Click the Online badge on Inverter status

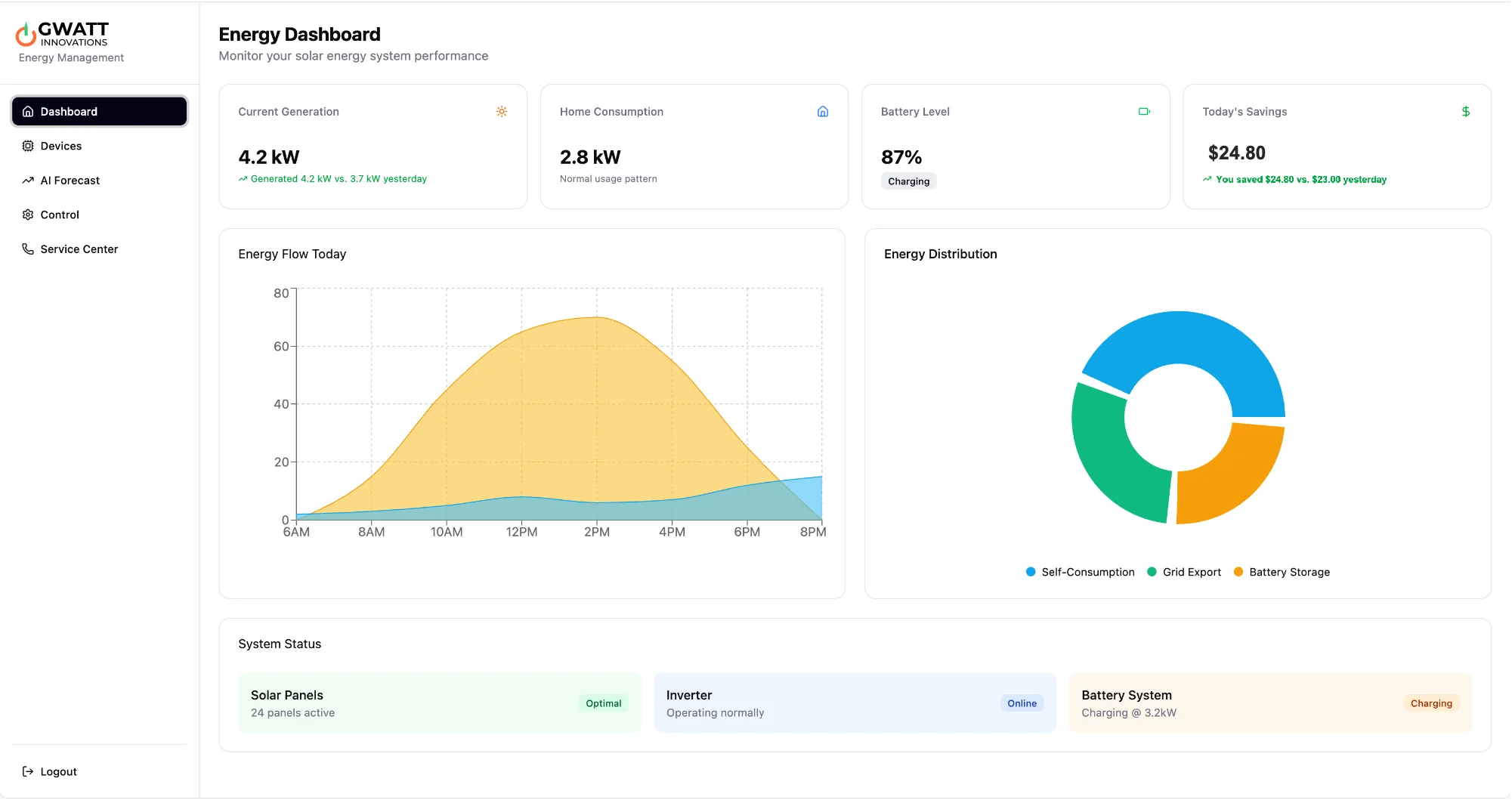click(1022, 703)
